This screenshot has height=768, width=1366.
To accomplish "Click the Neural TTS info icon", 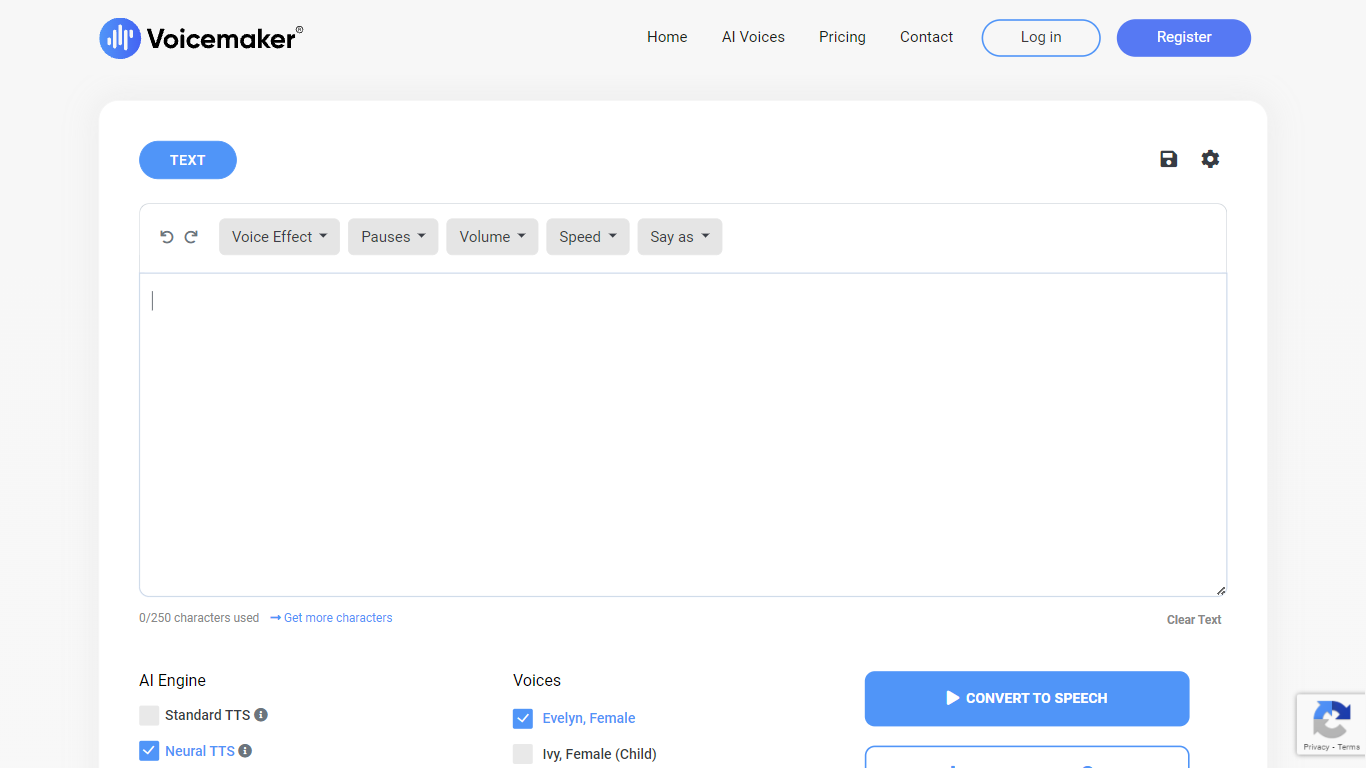I will pyautogui.click(x=245, y=751).
